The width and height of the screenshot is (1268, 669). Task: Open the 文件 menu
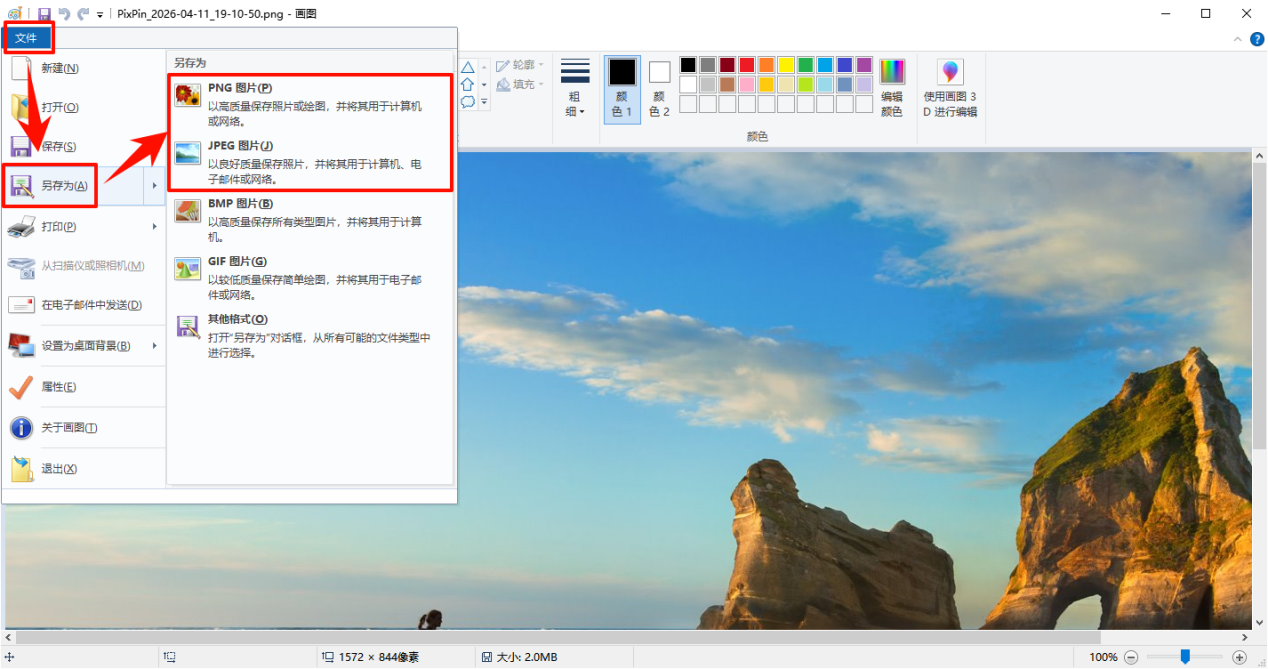(28, 37)
